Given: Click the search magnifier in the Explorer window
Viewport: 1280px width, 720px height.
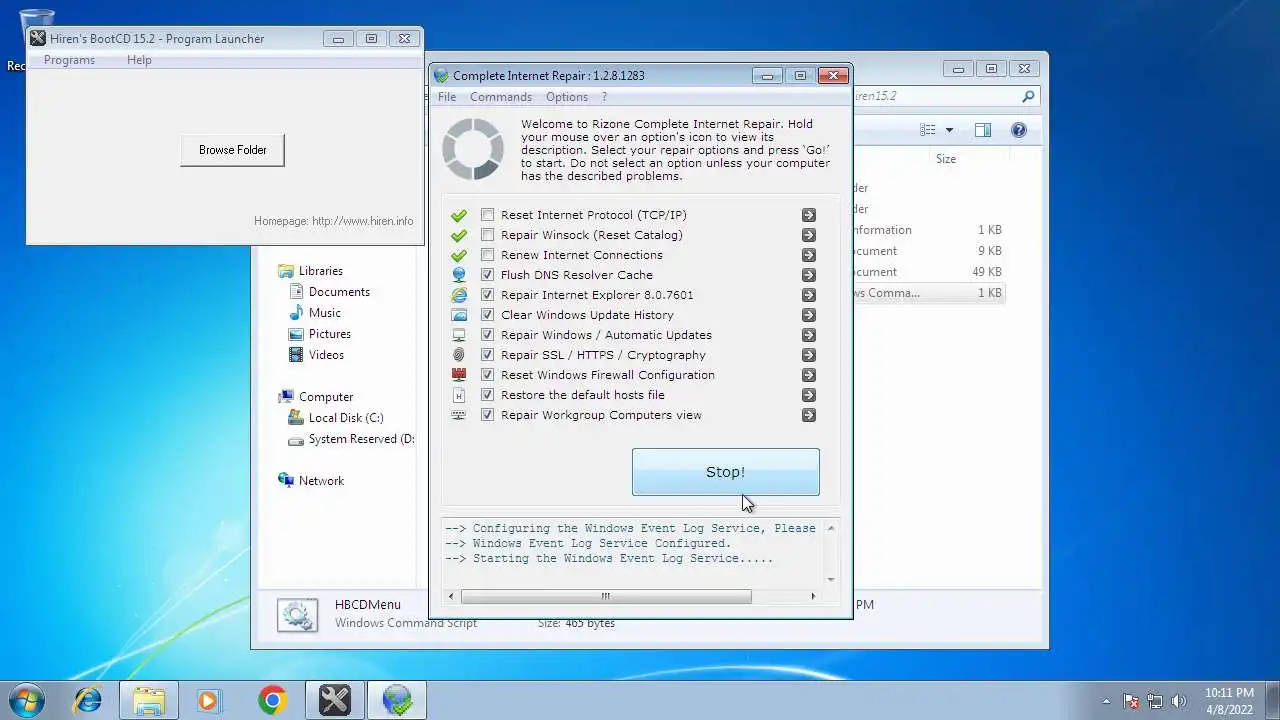Looking at the screenshot, I should (1028, 97).
